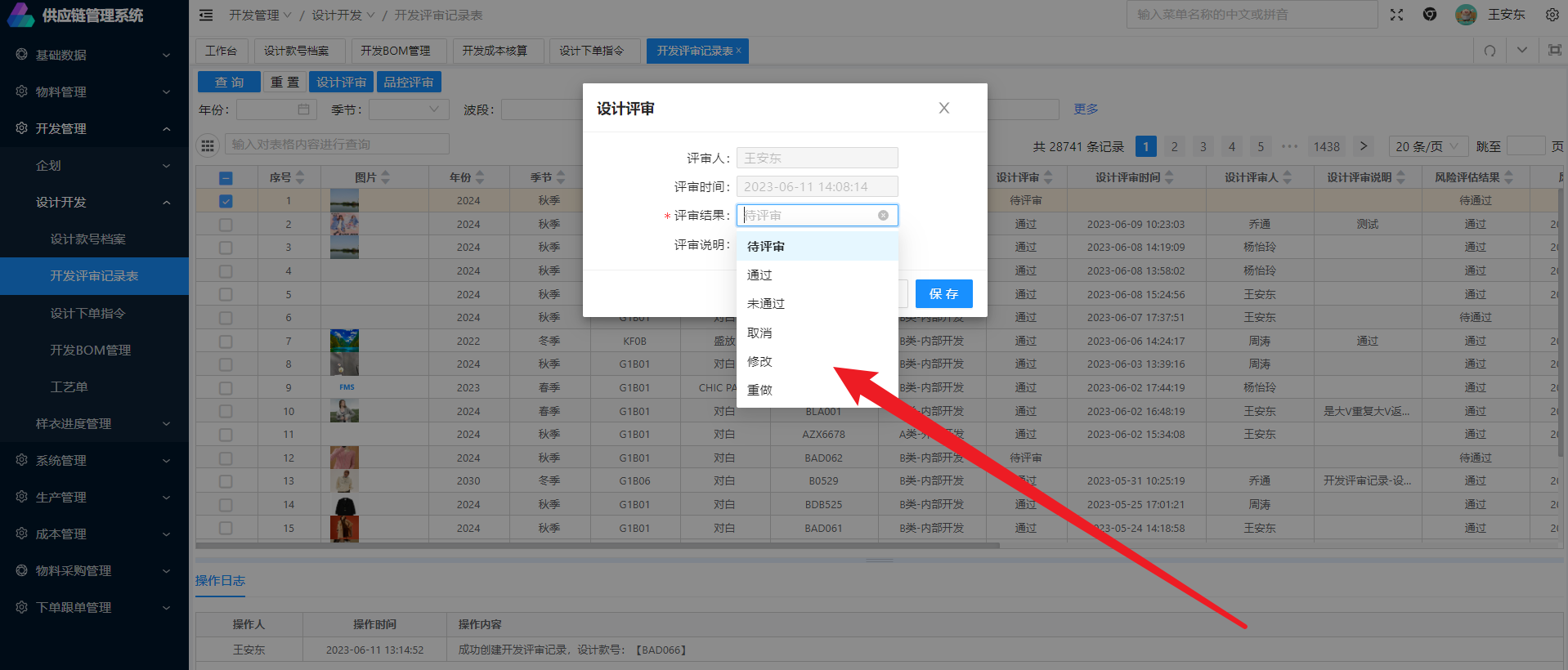Choose 未通过 option in dropdown
This screenshot has width=1568, height=670.
766,304
